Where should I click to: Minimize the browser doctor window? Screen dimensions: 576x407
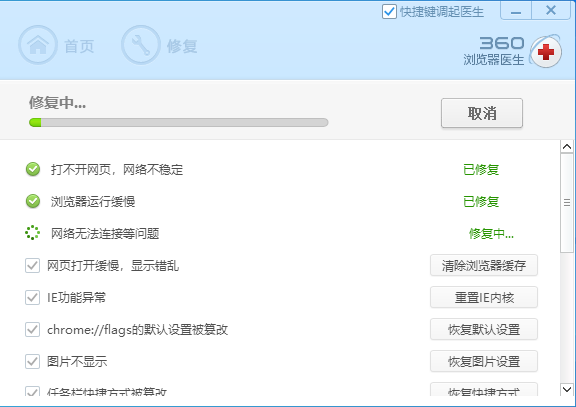(516, 11)
